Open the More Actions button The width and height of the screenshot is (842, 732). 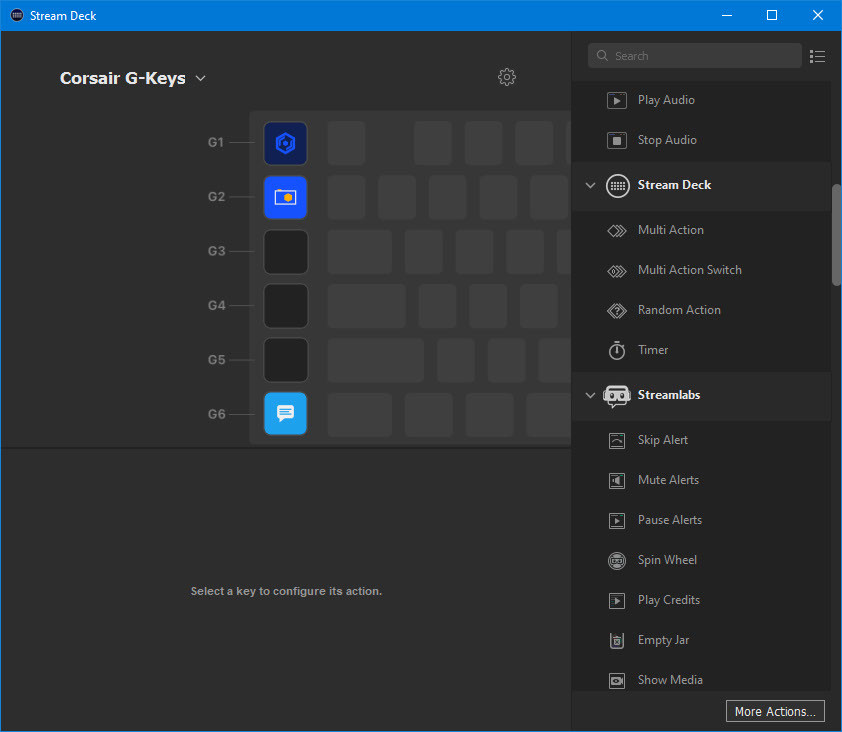tap(775, 711)
